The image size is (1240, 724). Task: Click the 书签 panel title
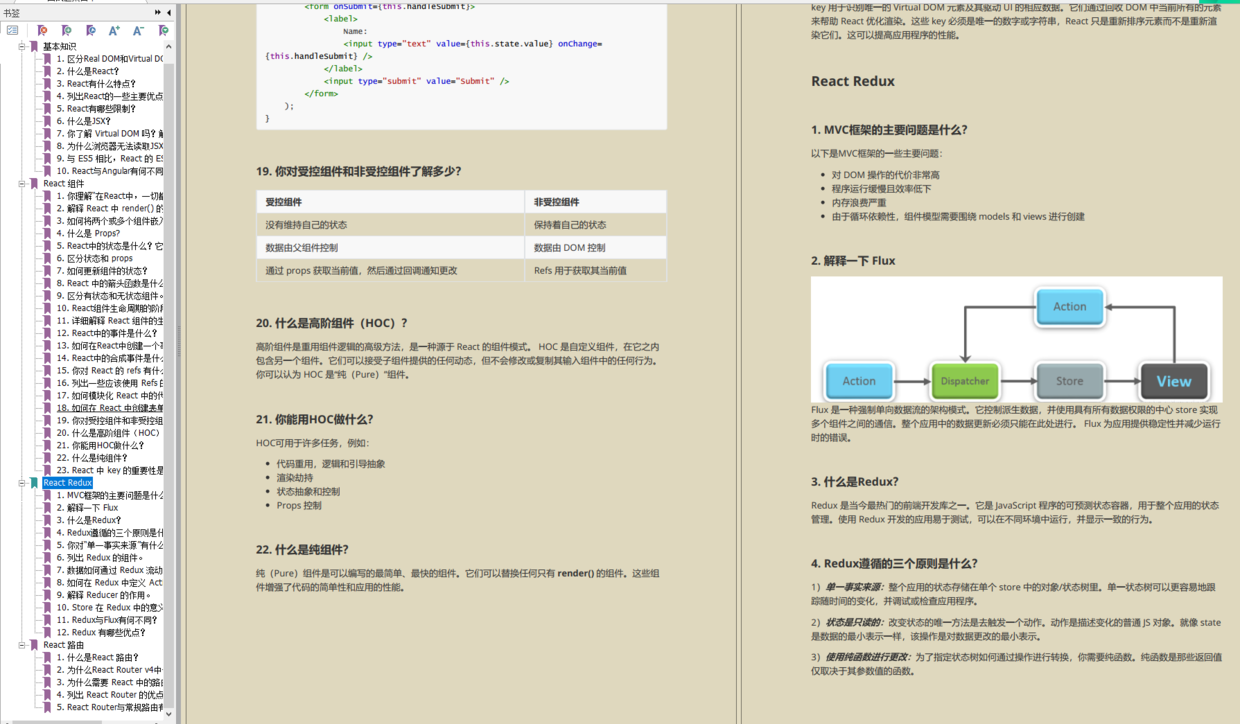[x=11, y=12]
